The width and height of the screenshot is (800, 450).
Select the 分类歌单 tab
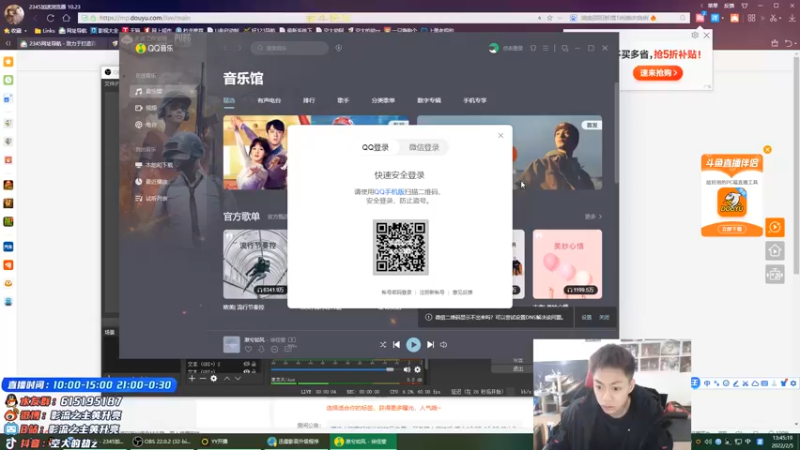pos(383,101)
